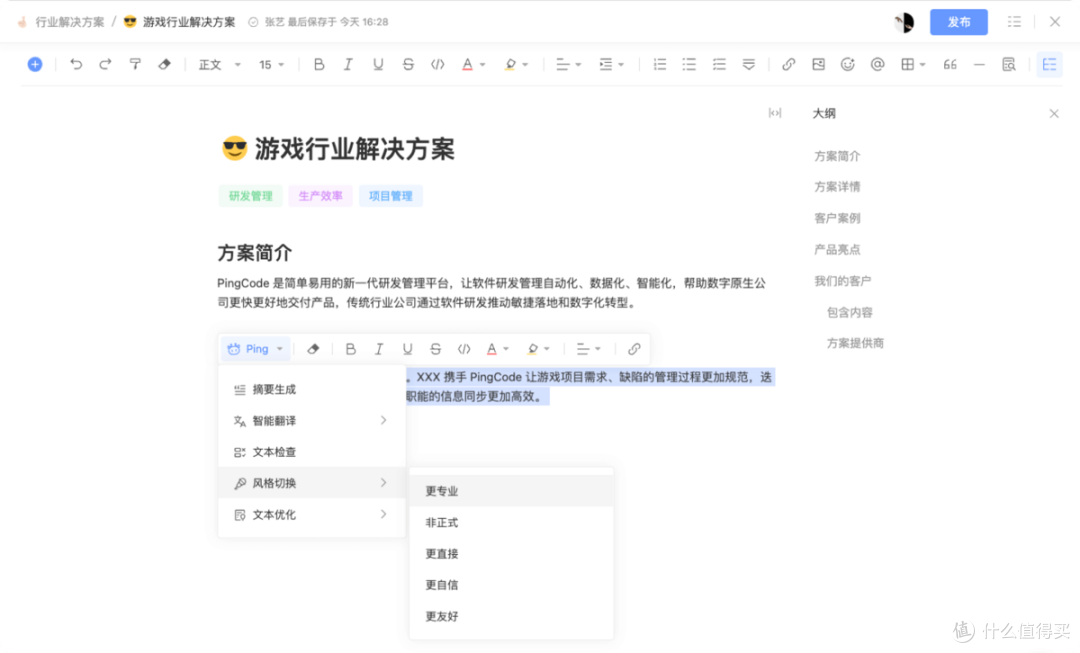Clear formatting with main toolbar eraser
Screen dimensions: 1080x653
pyautogui.click(x=164, y=65)
